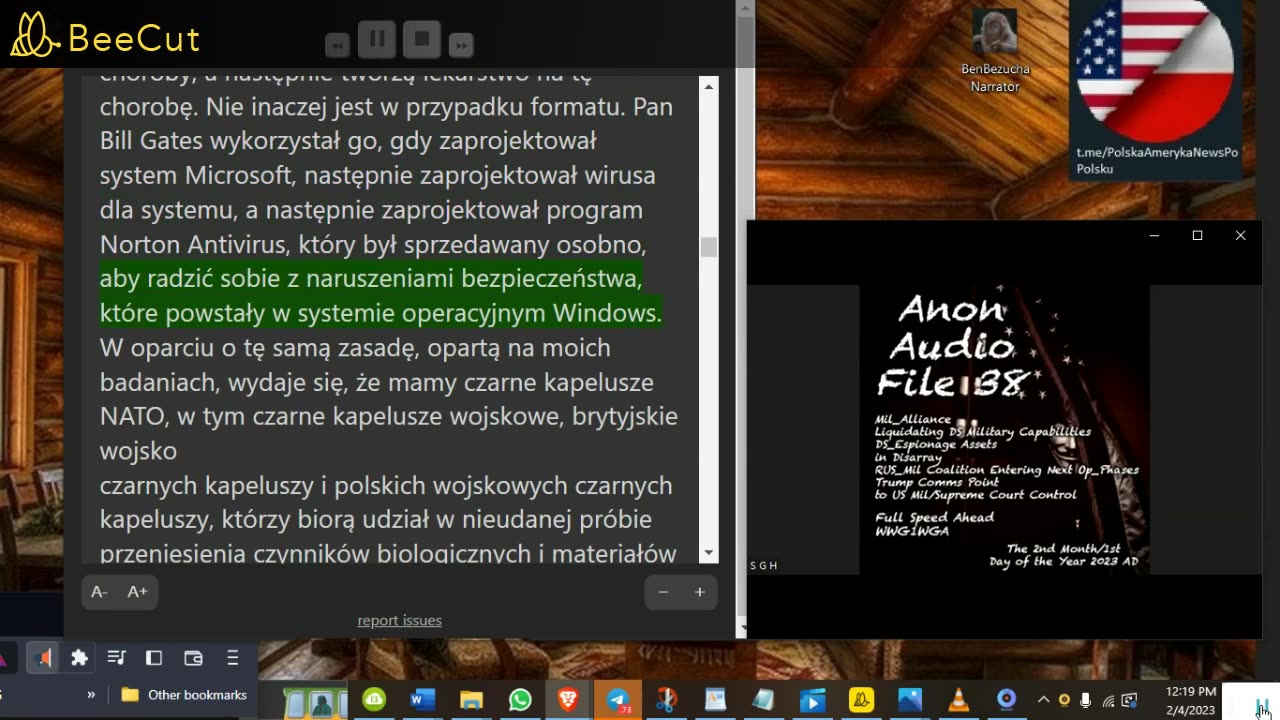Minimize the Anon Audio video window
This screenshot has width=1280, height=720.
[1154, 236]
